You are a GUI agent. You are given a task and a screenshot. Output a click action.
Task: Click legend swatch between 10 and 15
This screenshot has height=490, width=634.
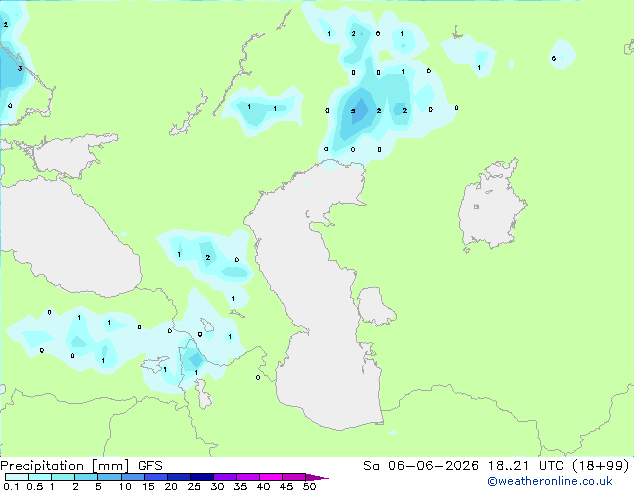pyautogui.click(x=132, y=477)
